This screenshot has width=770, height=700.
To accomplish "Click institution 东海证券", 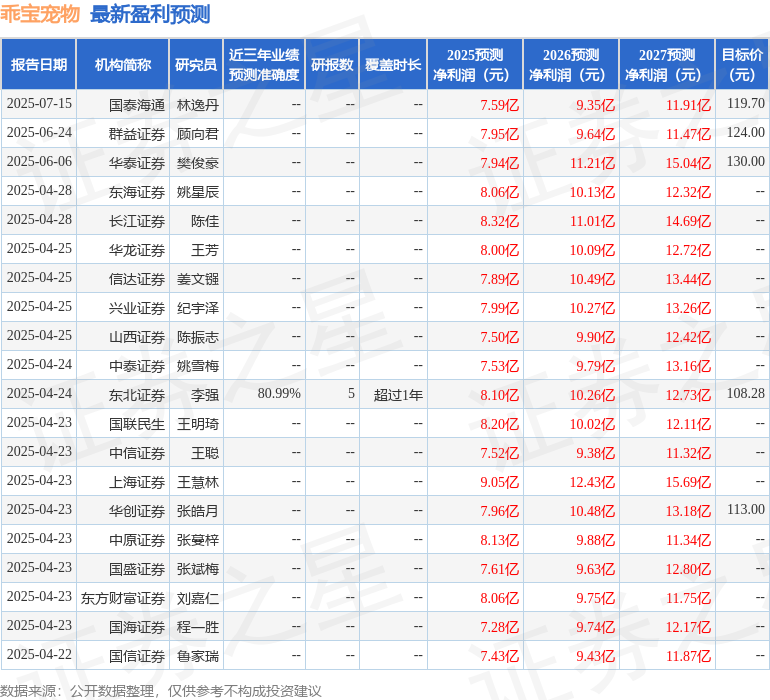I will point(137,192).
